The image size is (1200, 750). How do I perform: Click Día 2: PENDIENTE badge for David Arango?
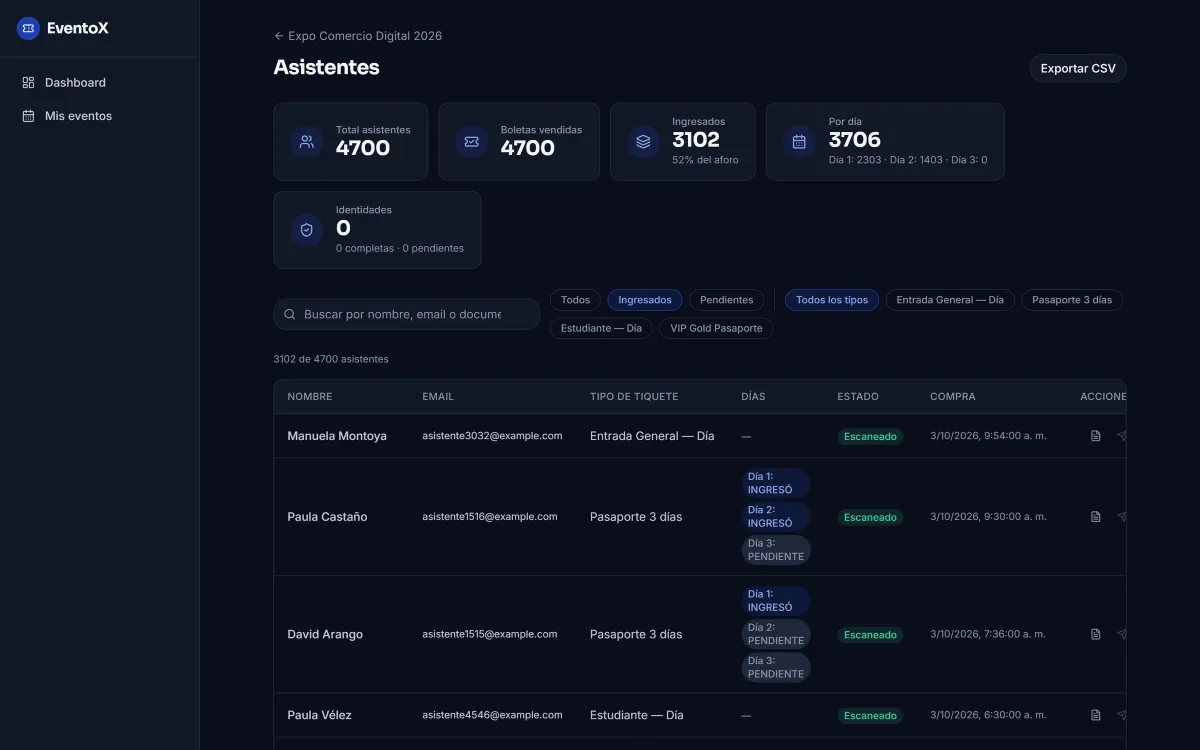[x=776, y=634]
